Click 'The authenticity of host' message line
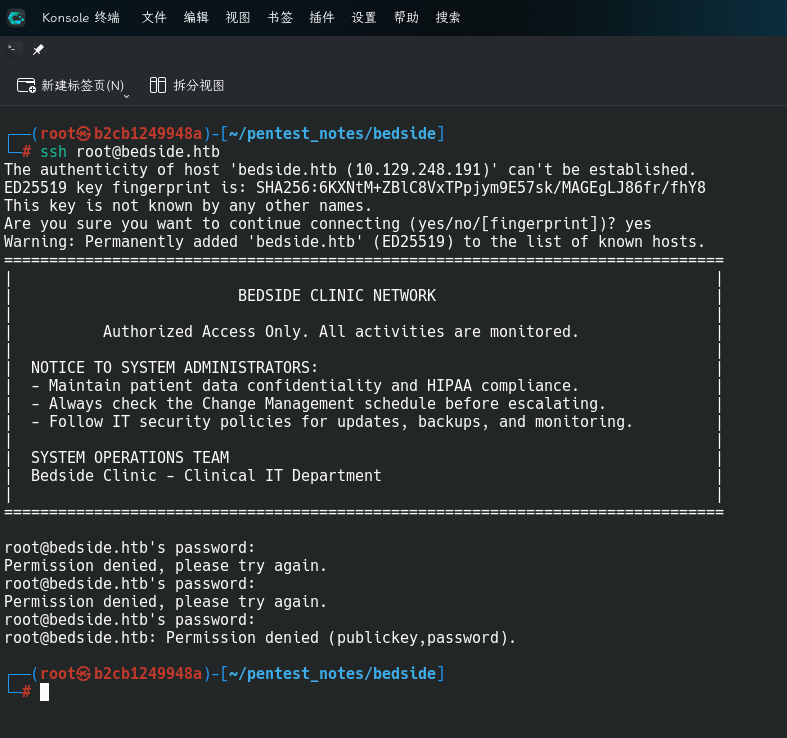787x738 pixels. tap(350, 170)
